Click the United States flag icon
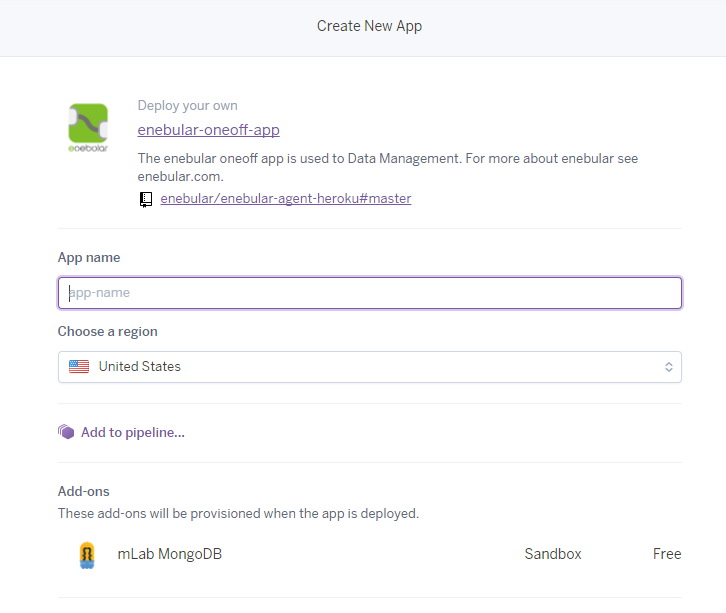726x613 pixels. click(x=79, y=367)
